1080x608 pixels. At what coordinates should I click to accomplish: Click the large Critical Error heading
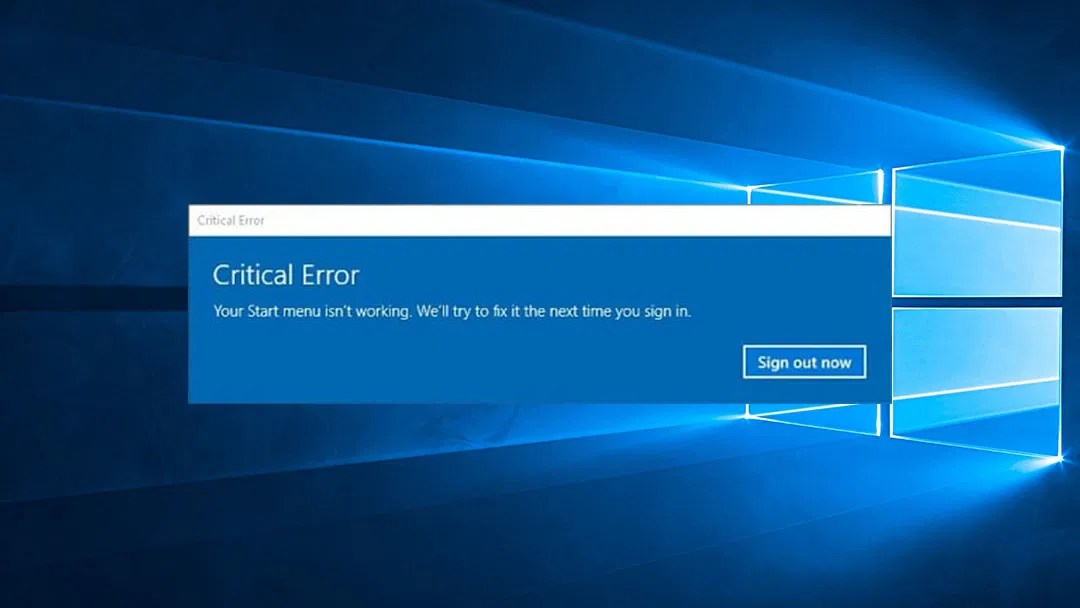[286, 275]
